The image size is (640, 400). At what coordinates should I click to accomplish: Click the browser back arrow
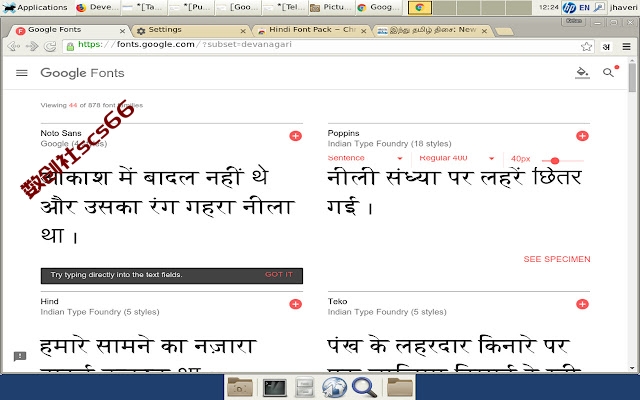(x=13, y=46)
